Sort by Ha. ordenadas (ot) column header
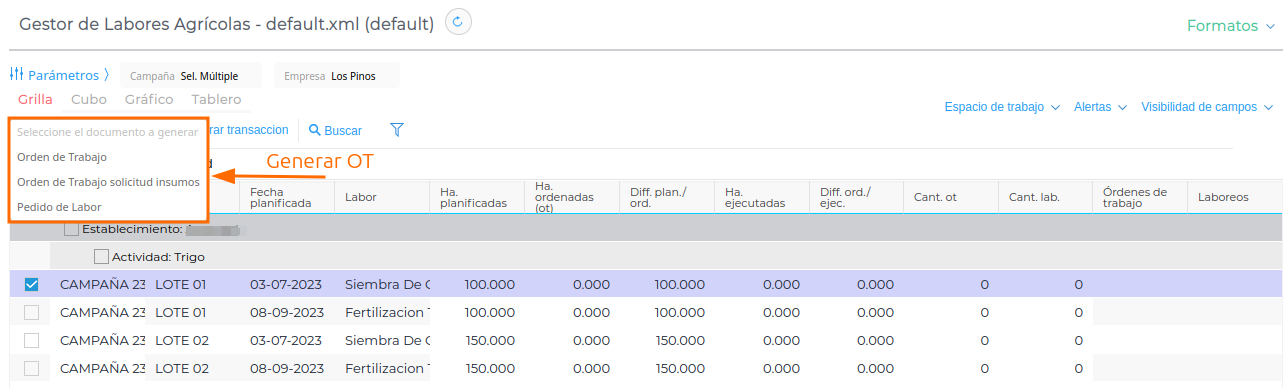 point(572,197)
